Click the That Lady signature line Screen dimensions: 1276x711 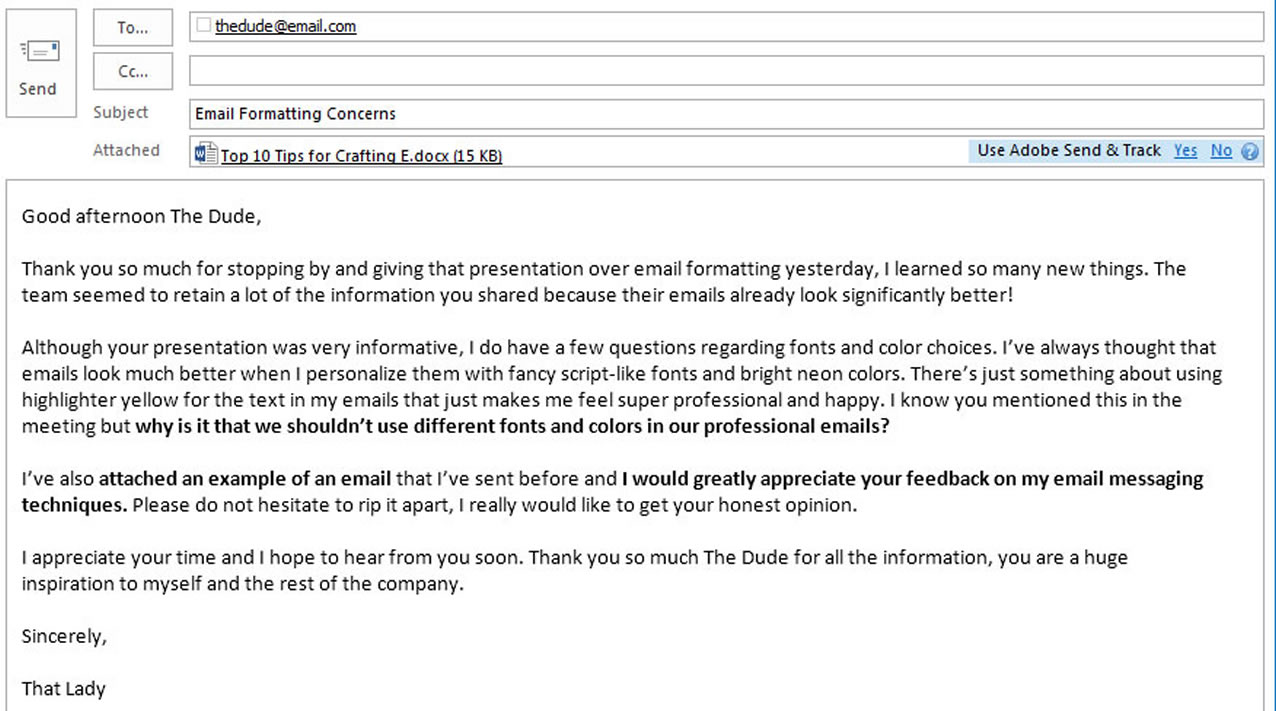[x=64, y=688]
